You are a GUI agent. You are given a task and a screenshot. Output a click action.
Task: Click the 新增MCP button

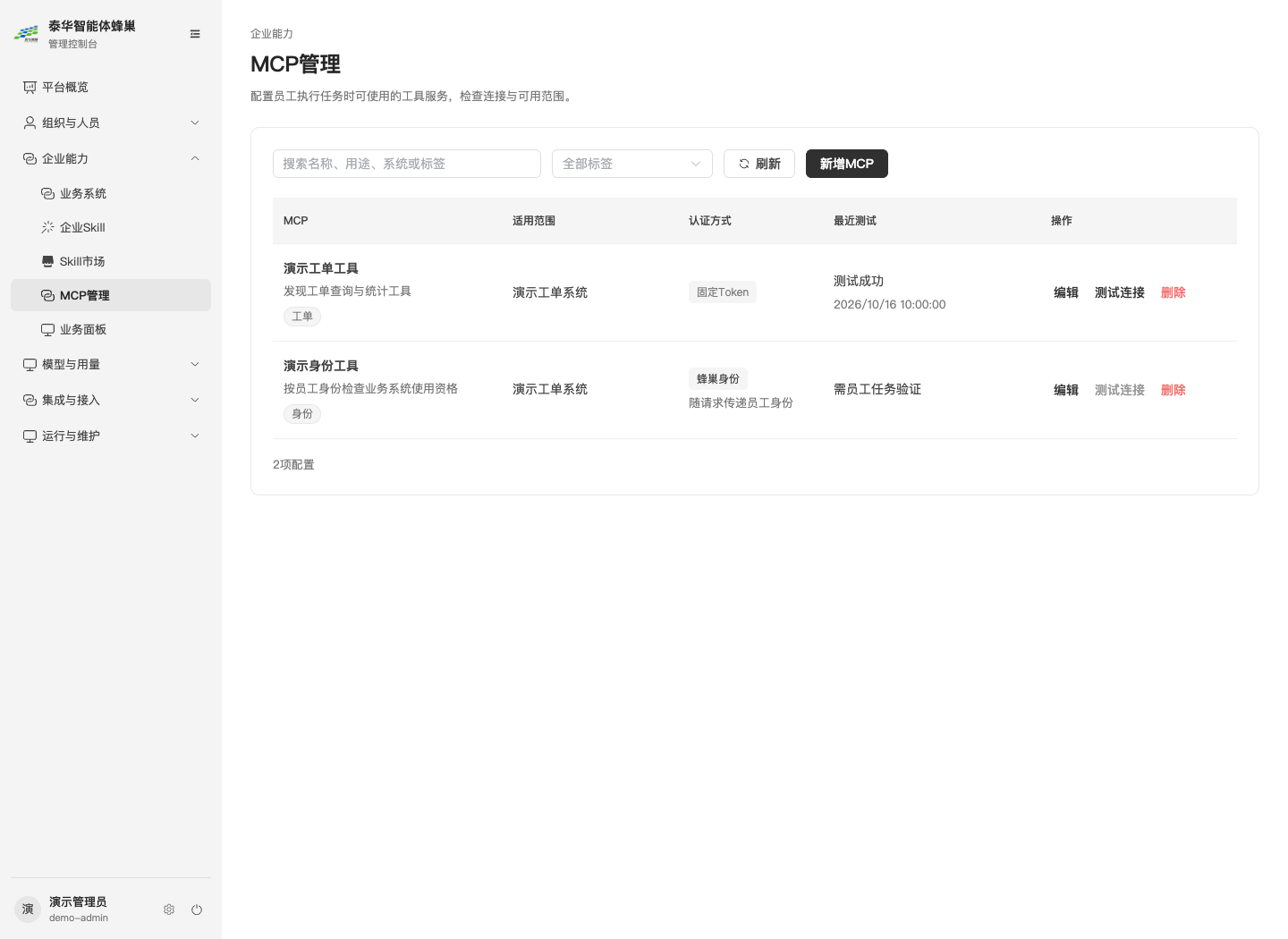[847, 164]
